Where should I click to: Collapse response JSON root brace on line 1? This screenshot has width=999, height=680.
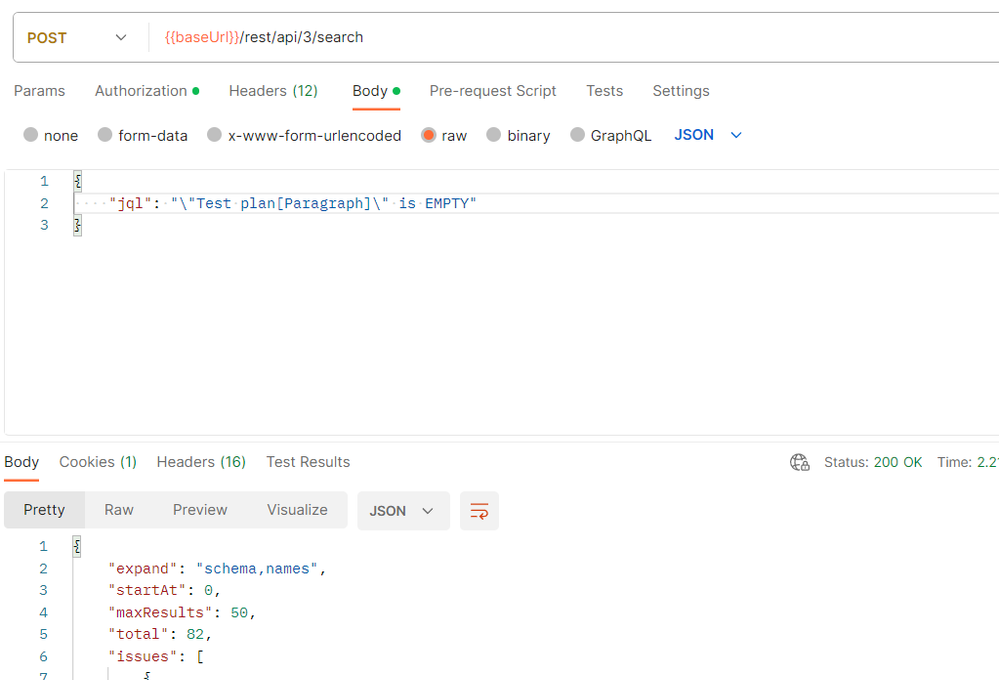(76, 546)
